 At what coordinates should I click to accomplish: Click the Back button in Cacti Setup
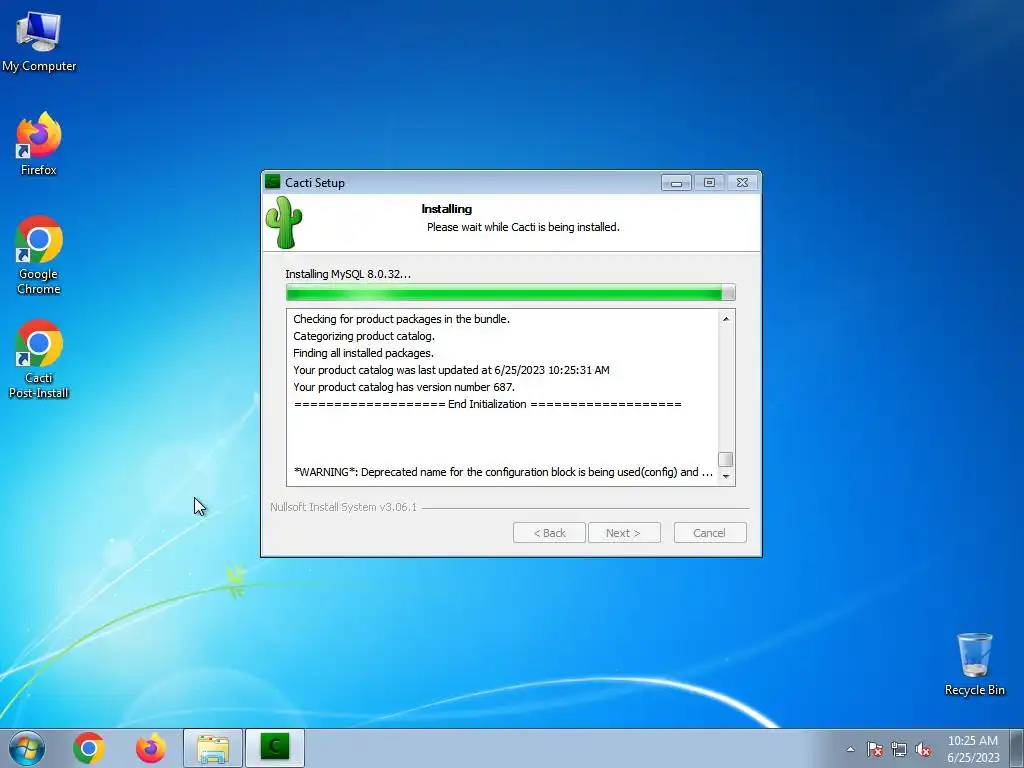tap(549, 533)
